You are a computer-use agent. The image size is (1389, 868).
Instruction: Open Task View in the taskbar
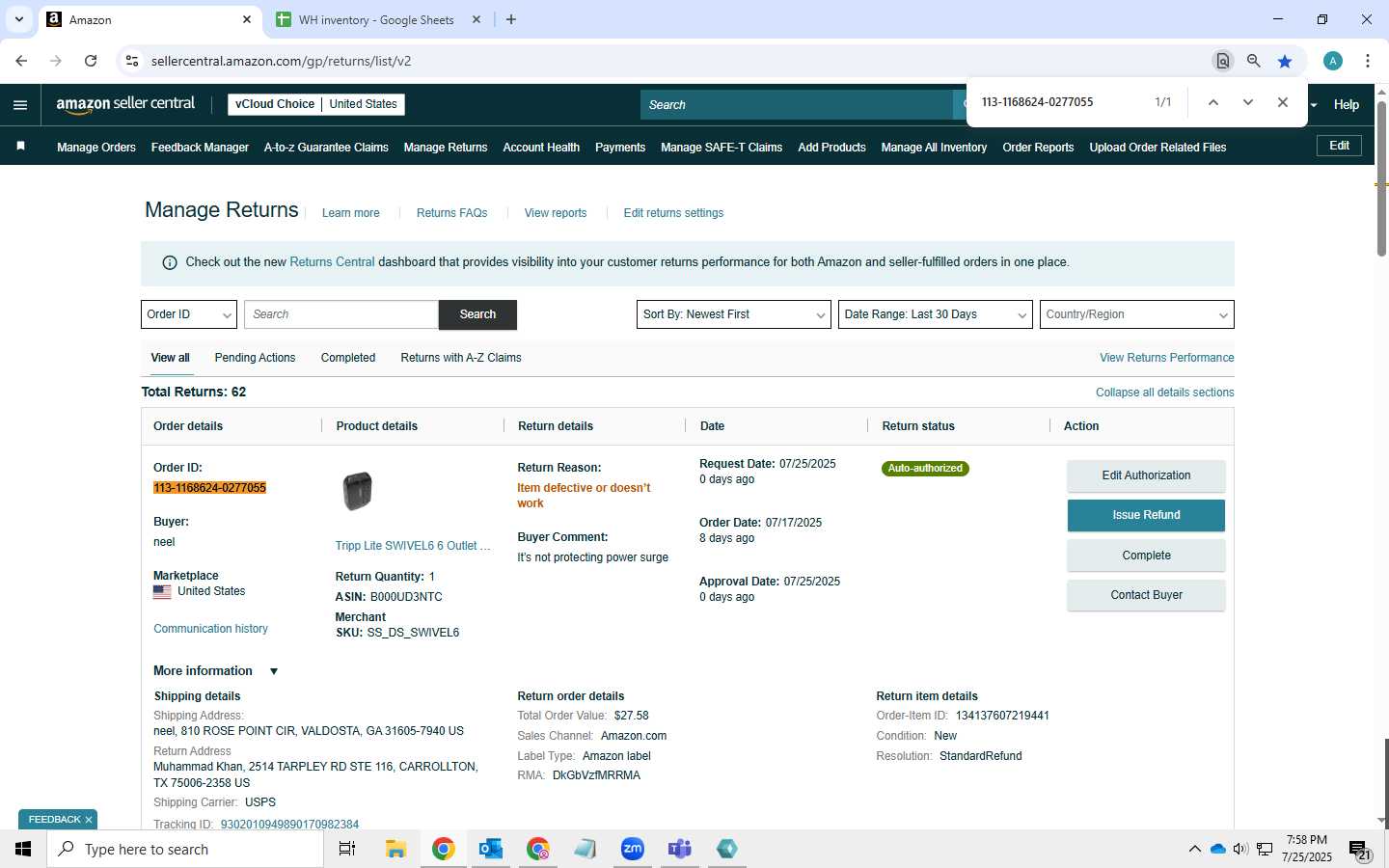coord(347,849)
